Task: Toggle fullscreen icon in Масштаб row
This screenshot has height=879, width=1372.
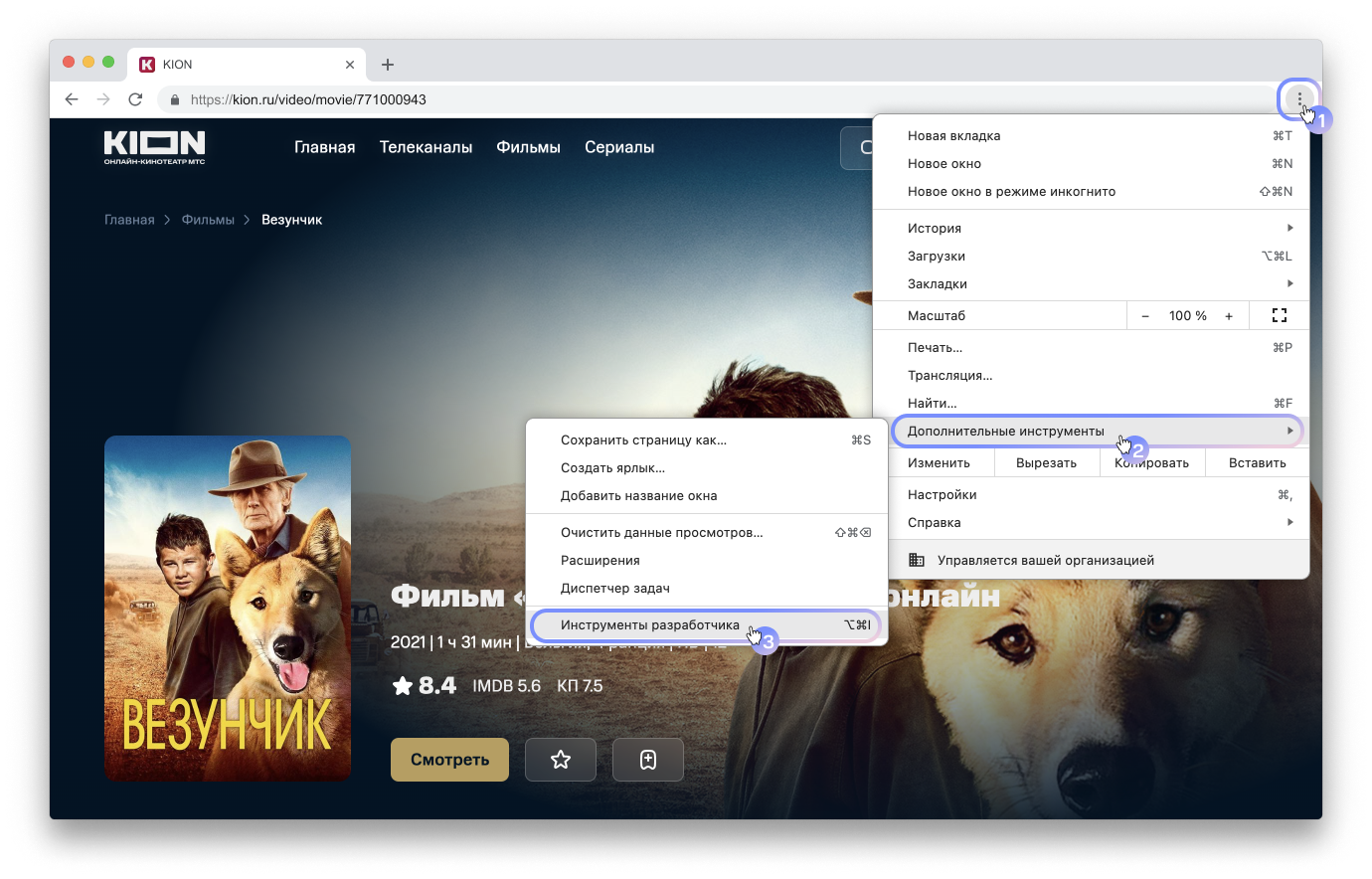Action: pos(1280,315)
